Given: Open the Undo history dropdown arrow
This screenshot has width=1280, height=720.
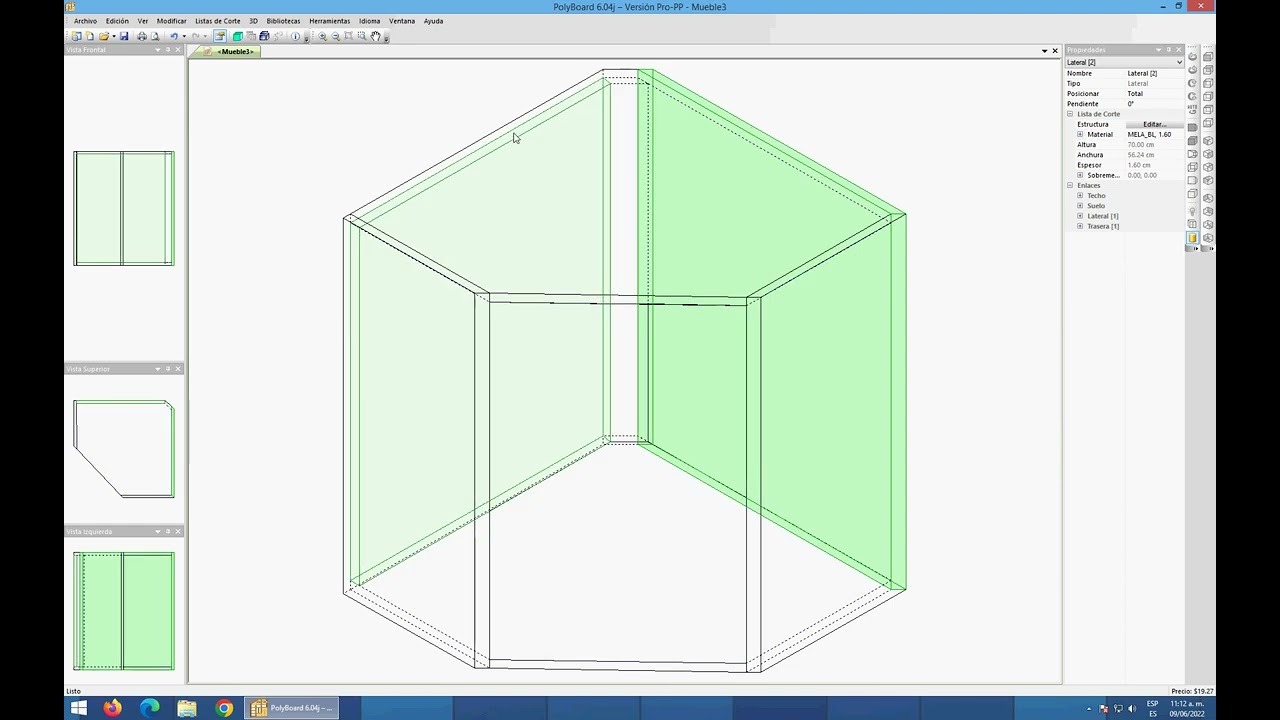Looking at the screenshot, I should click(184, 36).
